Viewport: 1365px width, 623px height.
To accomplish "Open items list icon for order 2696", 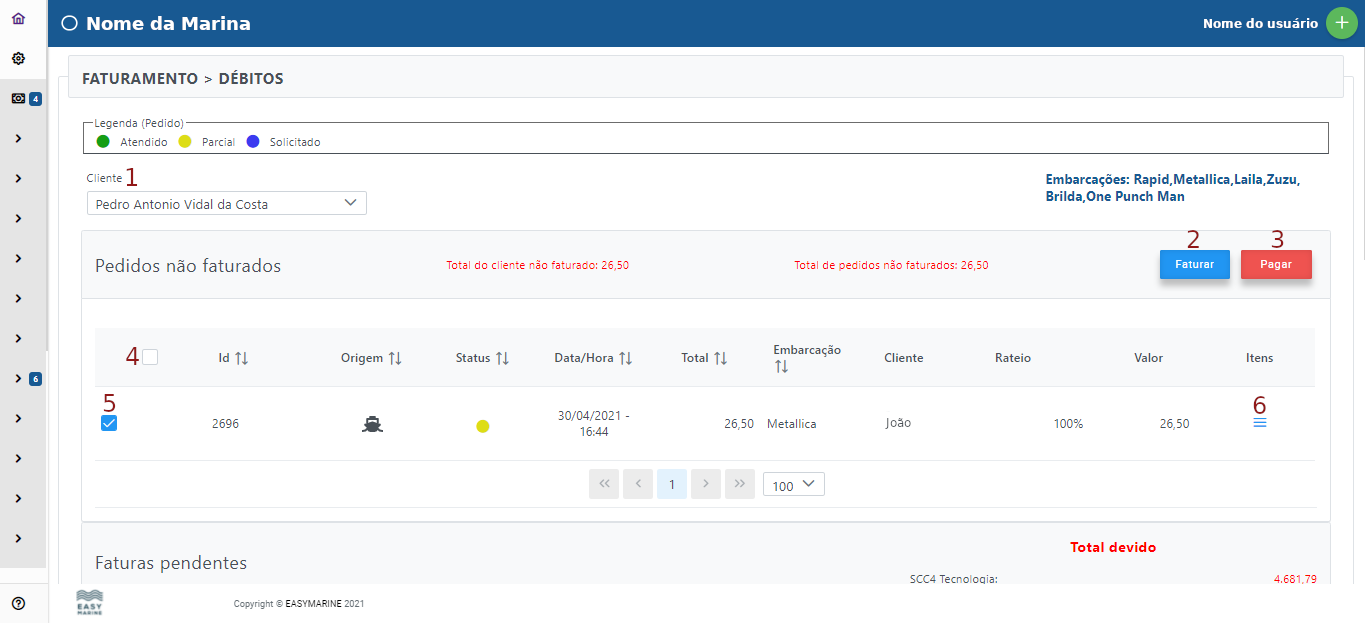I will (x=1260, y=423).
